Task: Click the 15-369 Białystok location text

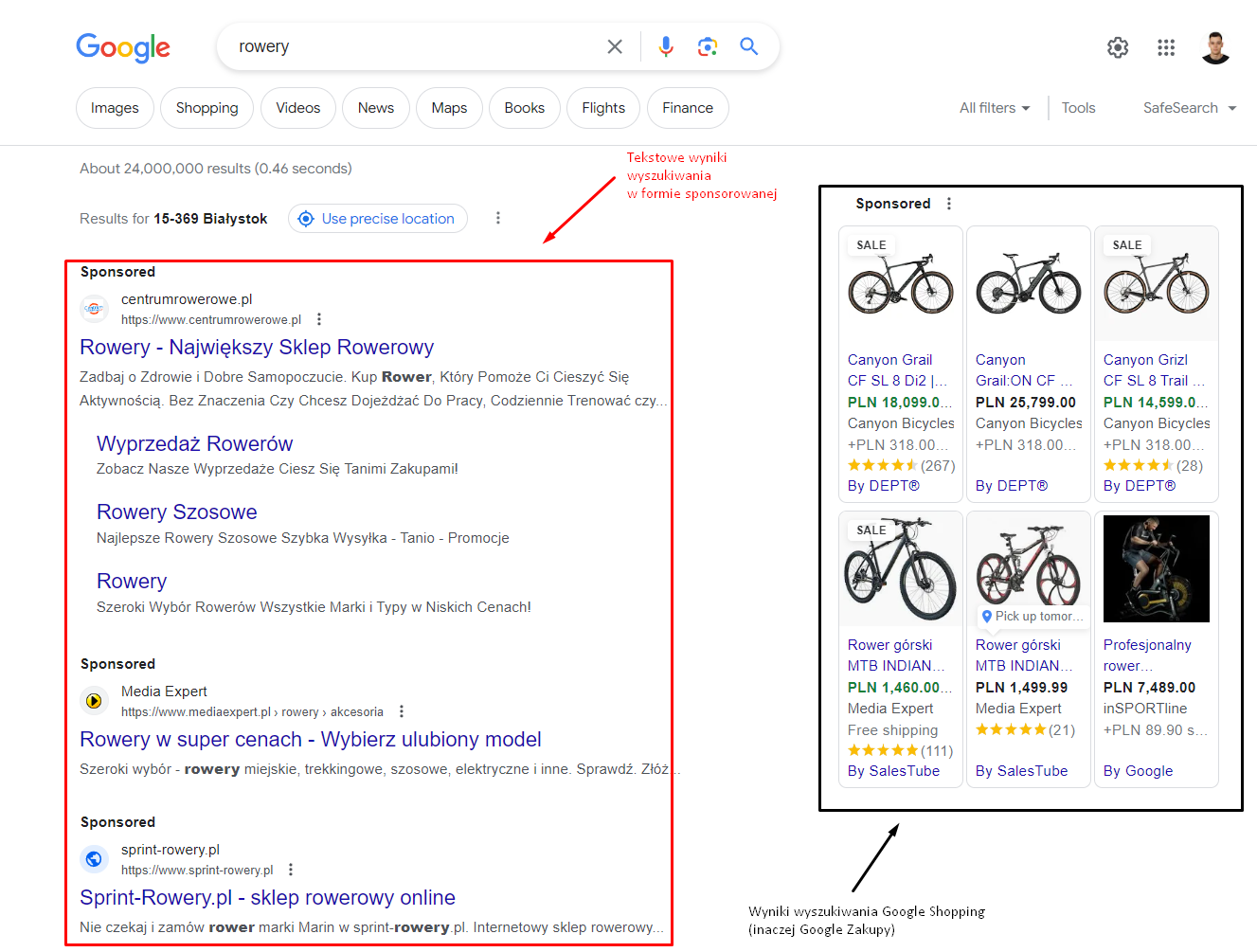Action: [210, 219]
